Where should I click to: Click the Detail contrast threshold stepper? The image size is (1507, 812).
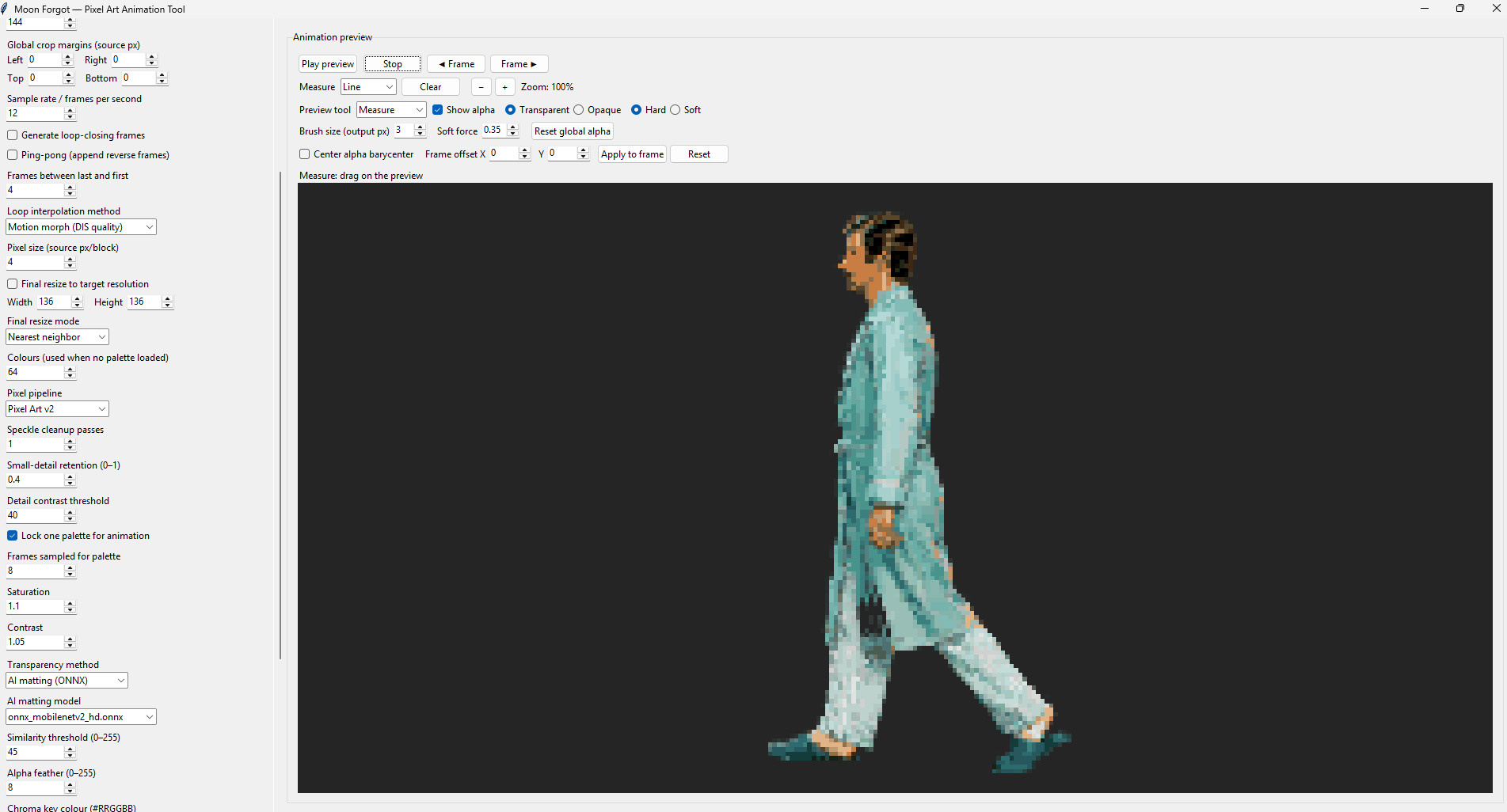tap(70, 516)
